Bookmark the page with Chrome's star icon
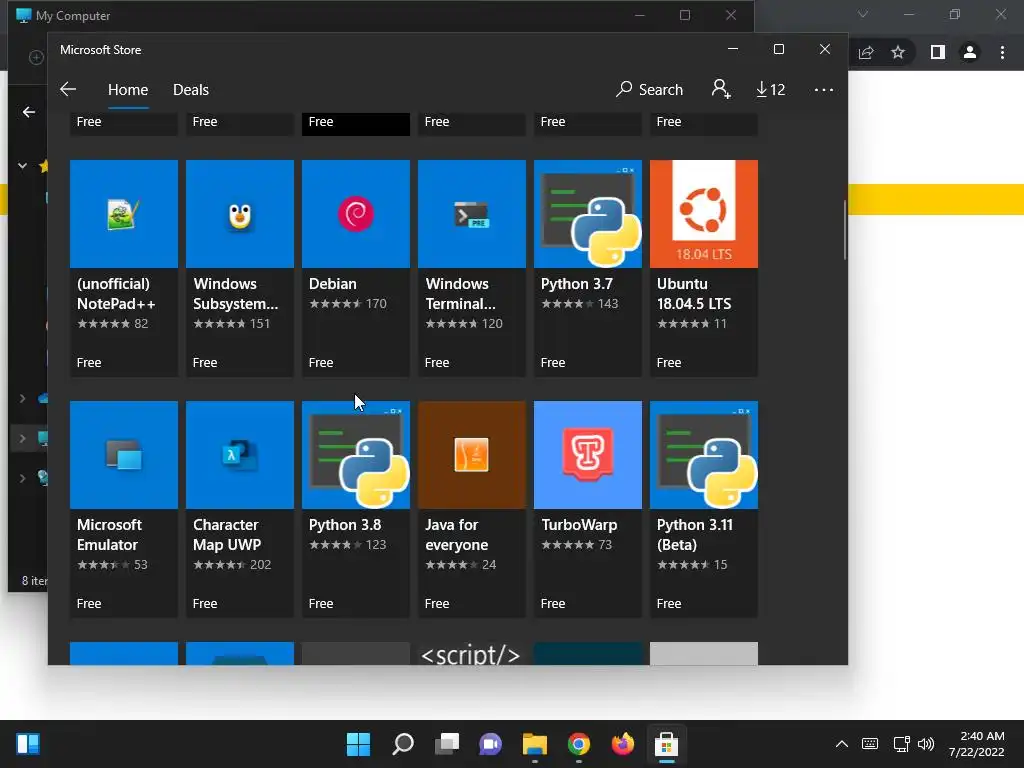 898,52
